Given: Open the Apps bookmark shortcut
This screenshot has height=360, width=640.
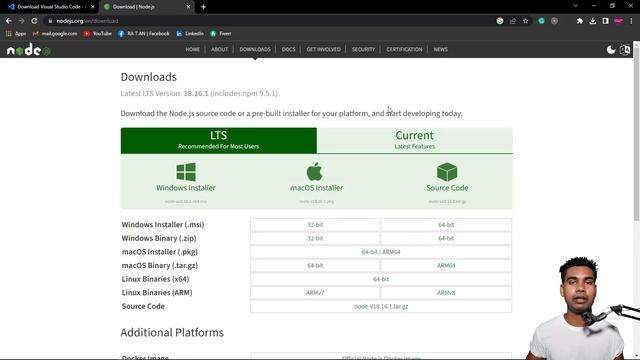Looking at the screenshot, I should [x=16, y=33].
